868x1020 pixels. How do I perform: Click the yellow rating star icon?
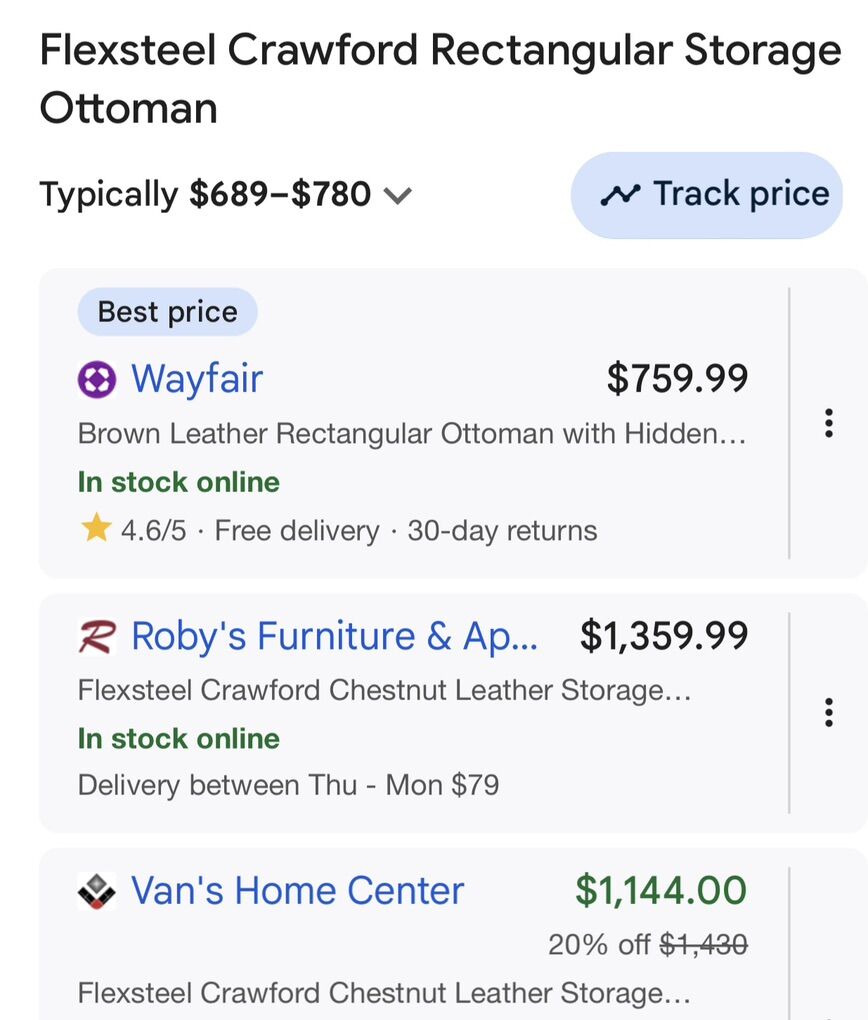pyautogui.click(x=96, y=530)
